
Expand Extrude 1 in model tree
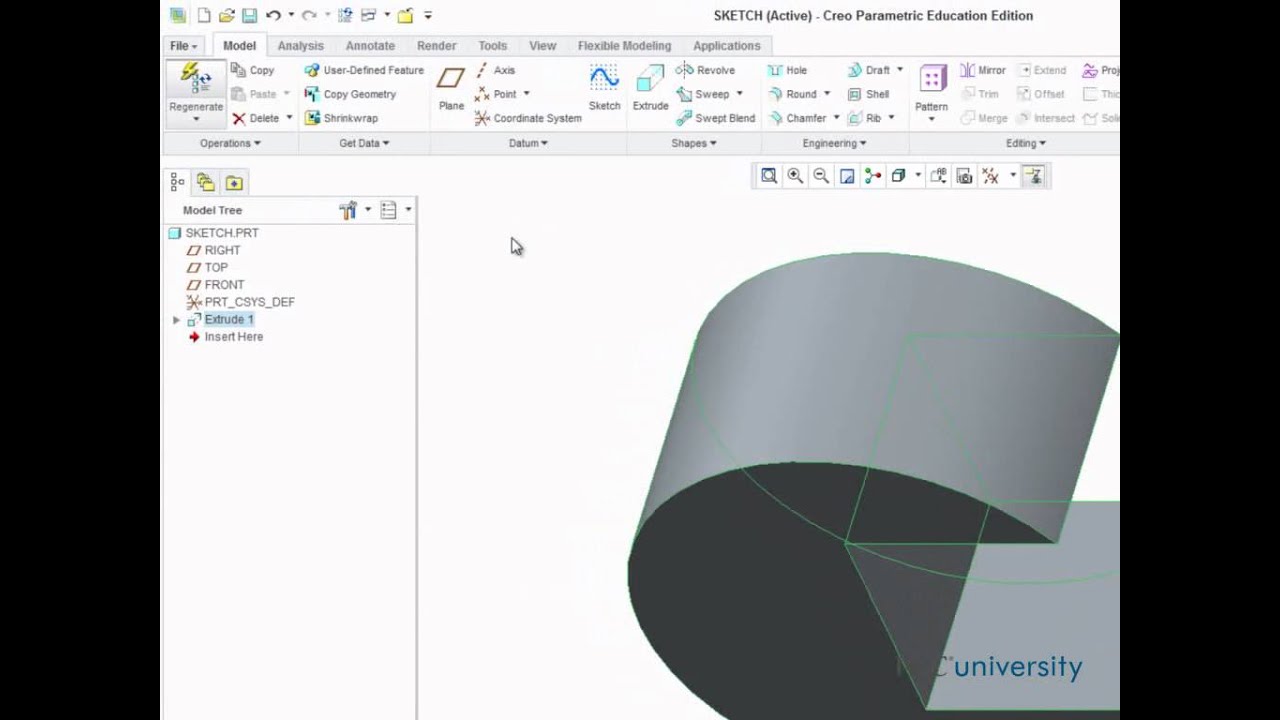click(177, 320)
